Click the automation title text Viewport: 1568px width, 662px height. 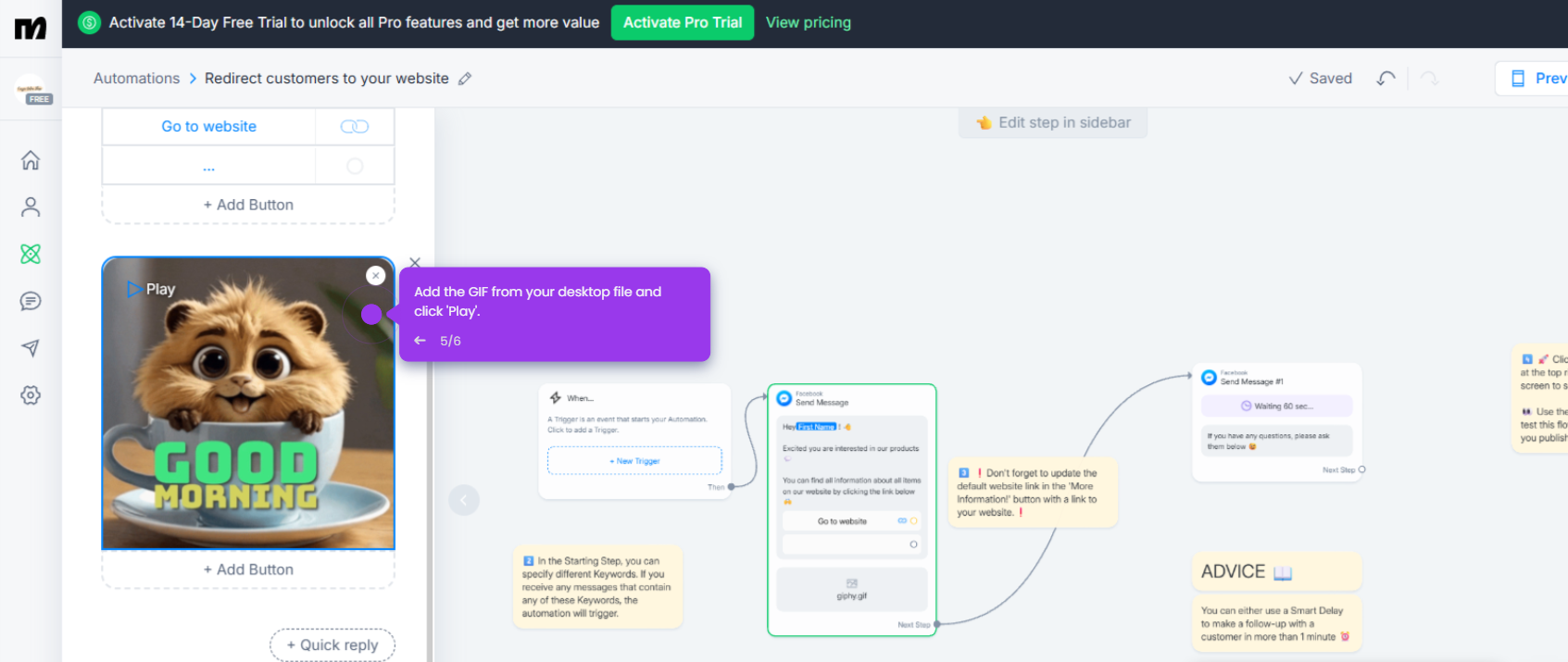point(326,79)
